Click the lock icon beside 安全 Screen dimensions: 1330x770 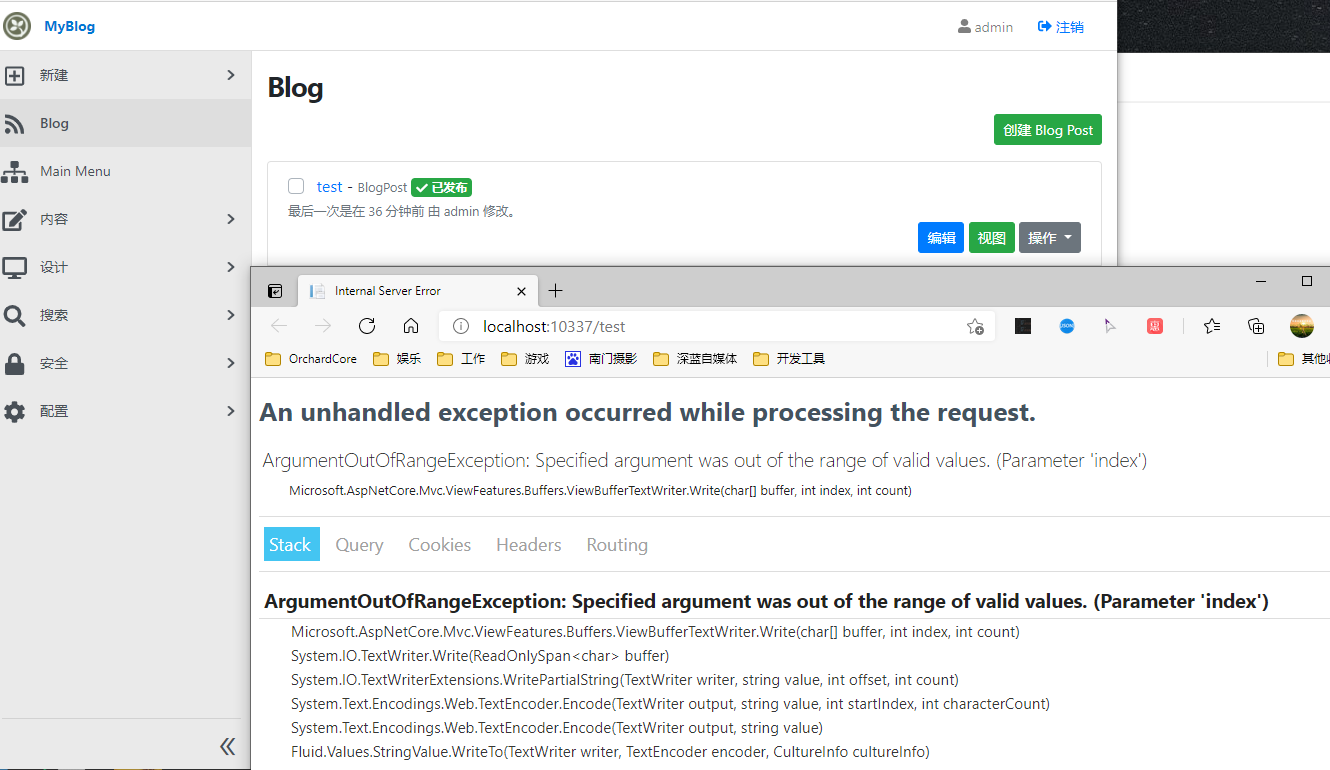pos(14,363)
